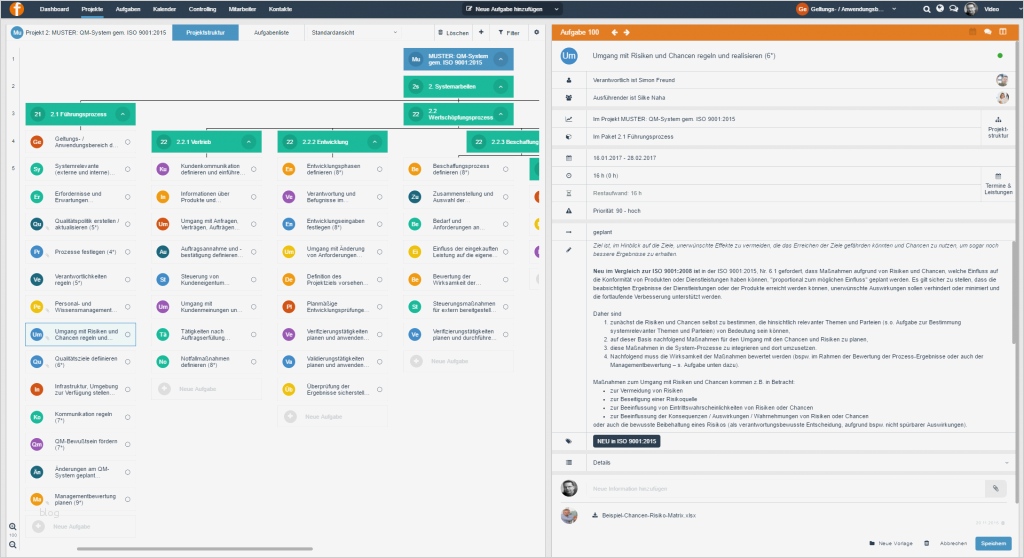Collapse the 2.2.2 Entwicklung node
Screen dimensions: 1024x558
pos(375,142)
